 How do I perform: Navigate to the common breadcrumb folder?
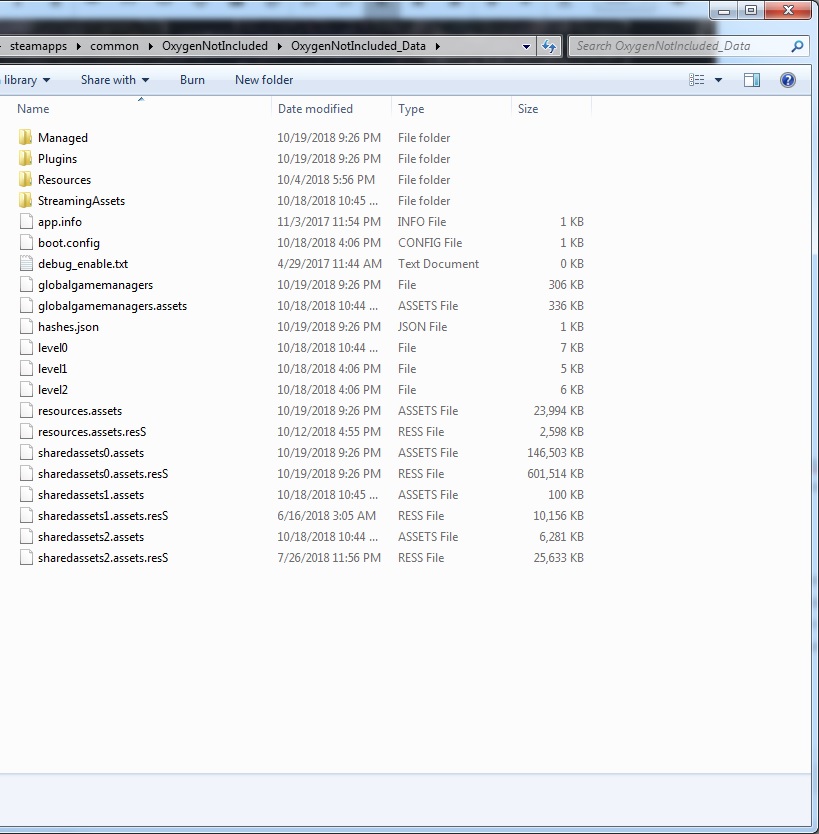[x=114, y=46]
